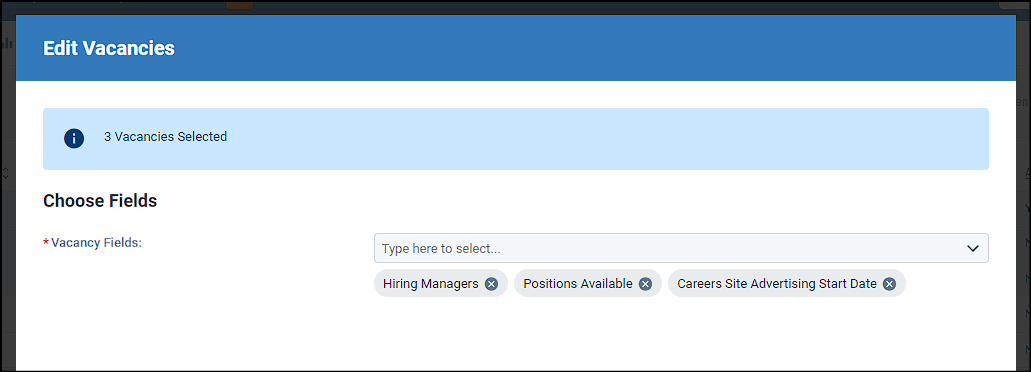Image resolution: width=1031 pixels, height=372 pixels.
Task: Remove the Hiring Managers field chip
Action: click(491, 284)
